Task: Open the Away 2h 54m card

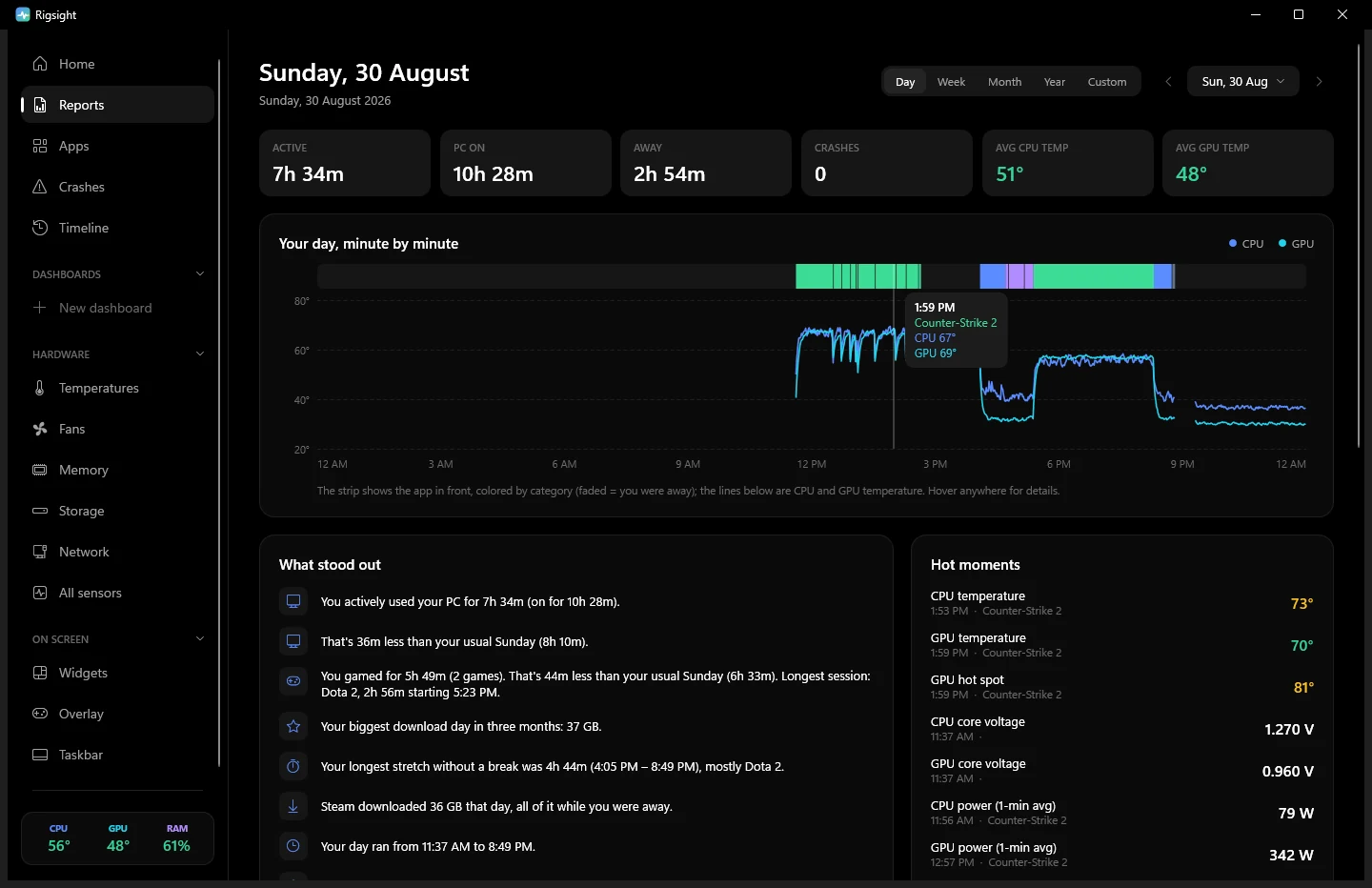Action: coord(706,163)
